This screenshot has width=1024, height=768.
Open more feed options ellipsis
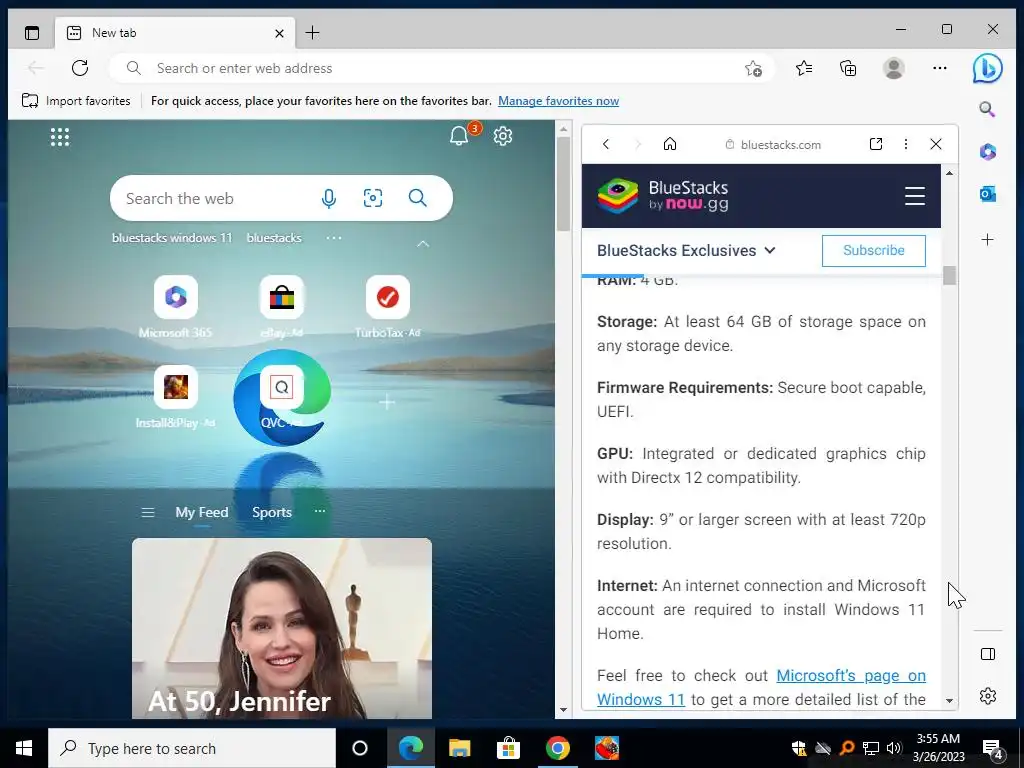319,511
